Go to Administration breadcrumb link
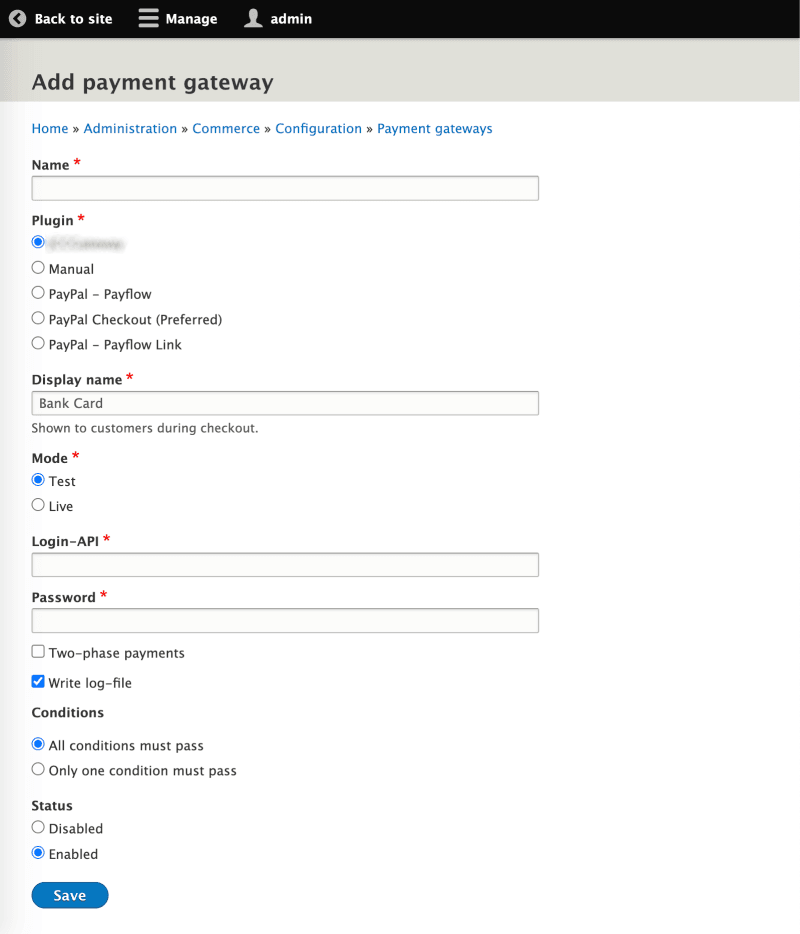 tap(130, 129)
